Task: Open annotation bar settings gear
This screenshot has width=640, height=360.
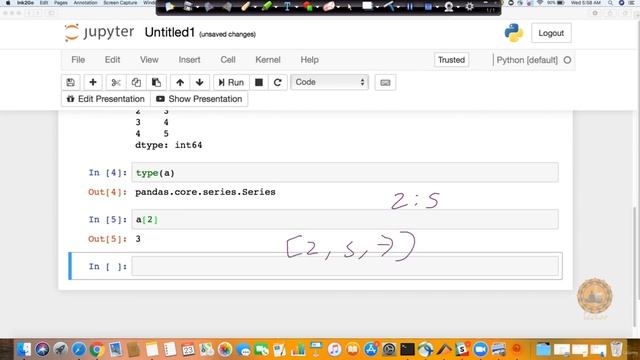Action: 469,7
